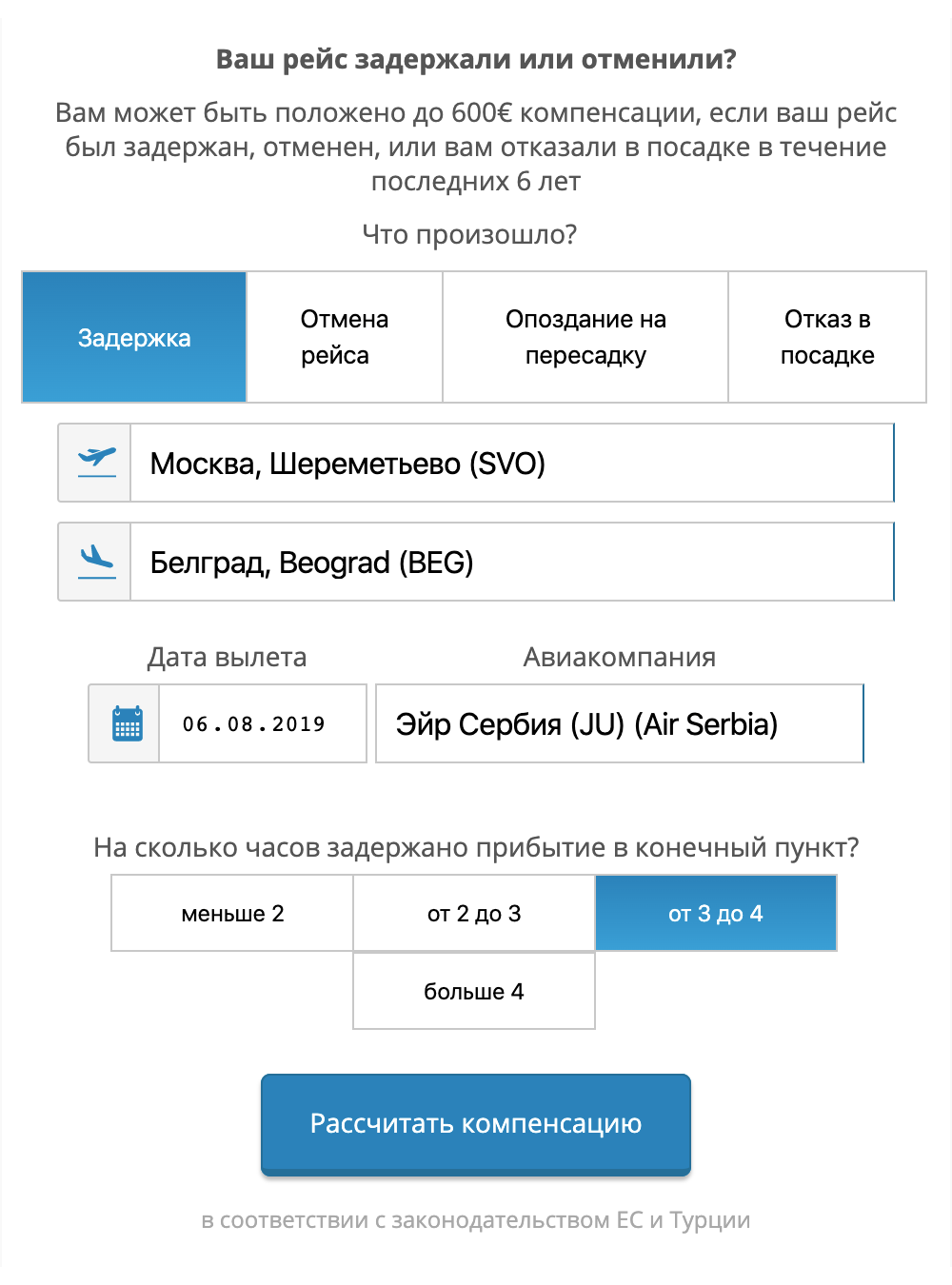Choose Опоздание на пересадку
Screen dimensions: 952x1285
point(585,337)
